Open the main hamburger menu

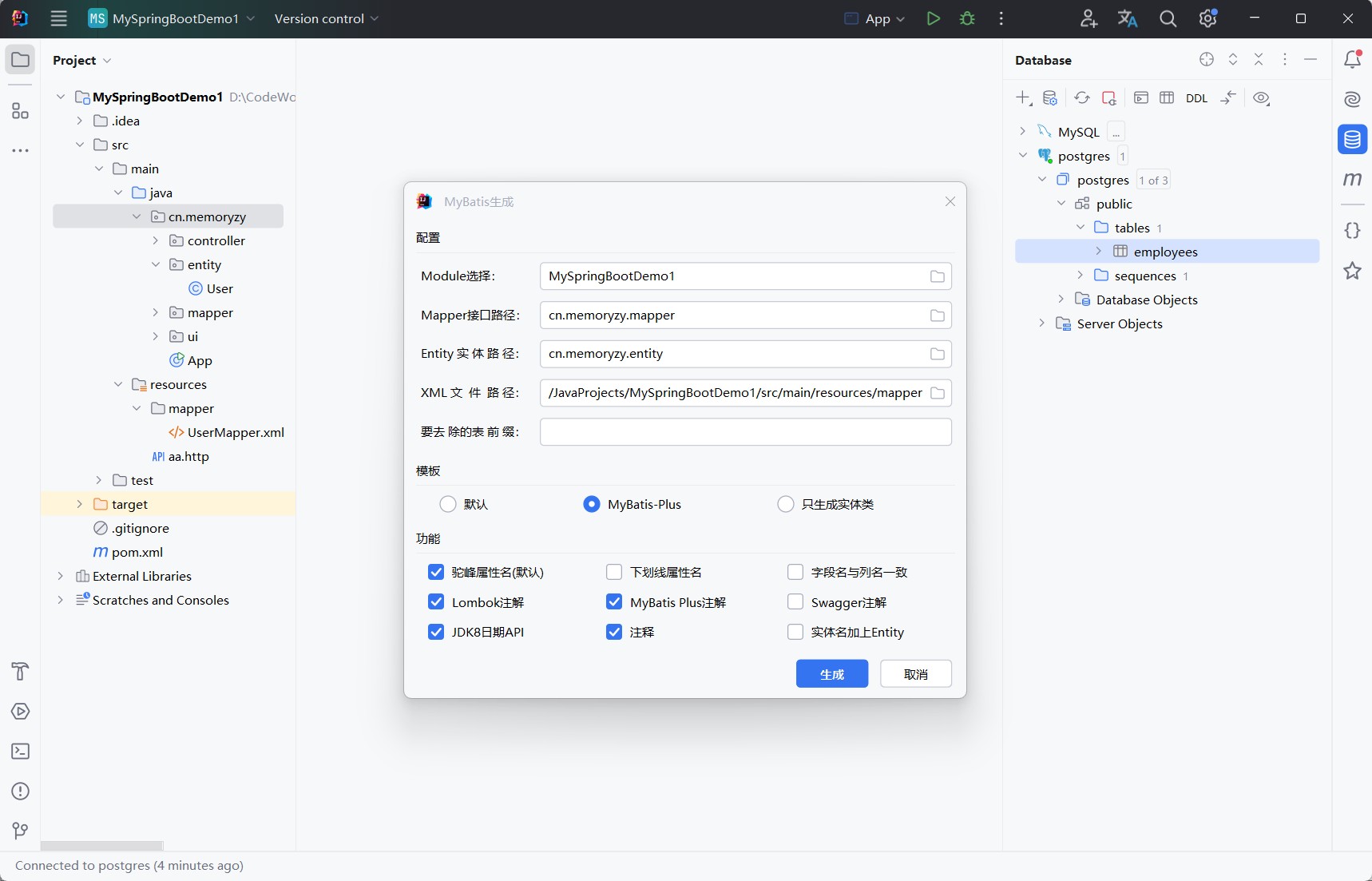[x=58, y=18]
